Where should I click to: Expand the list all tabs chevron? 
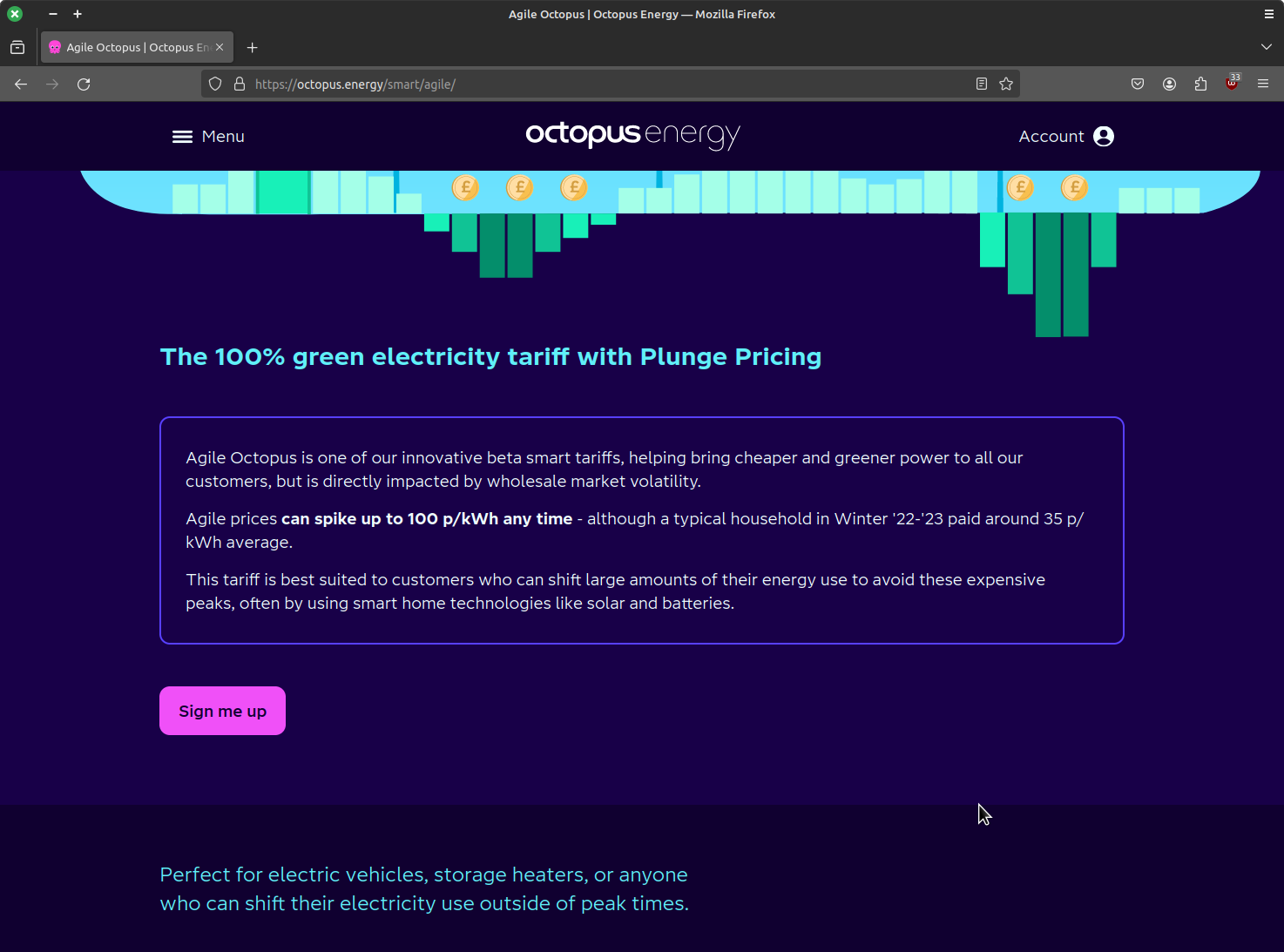click(1267, 47)
